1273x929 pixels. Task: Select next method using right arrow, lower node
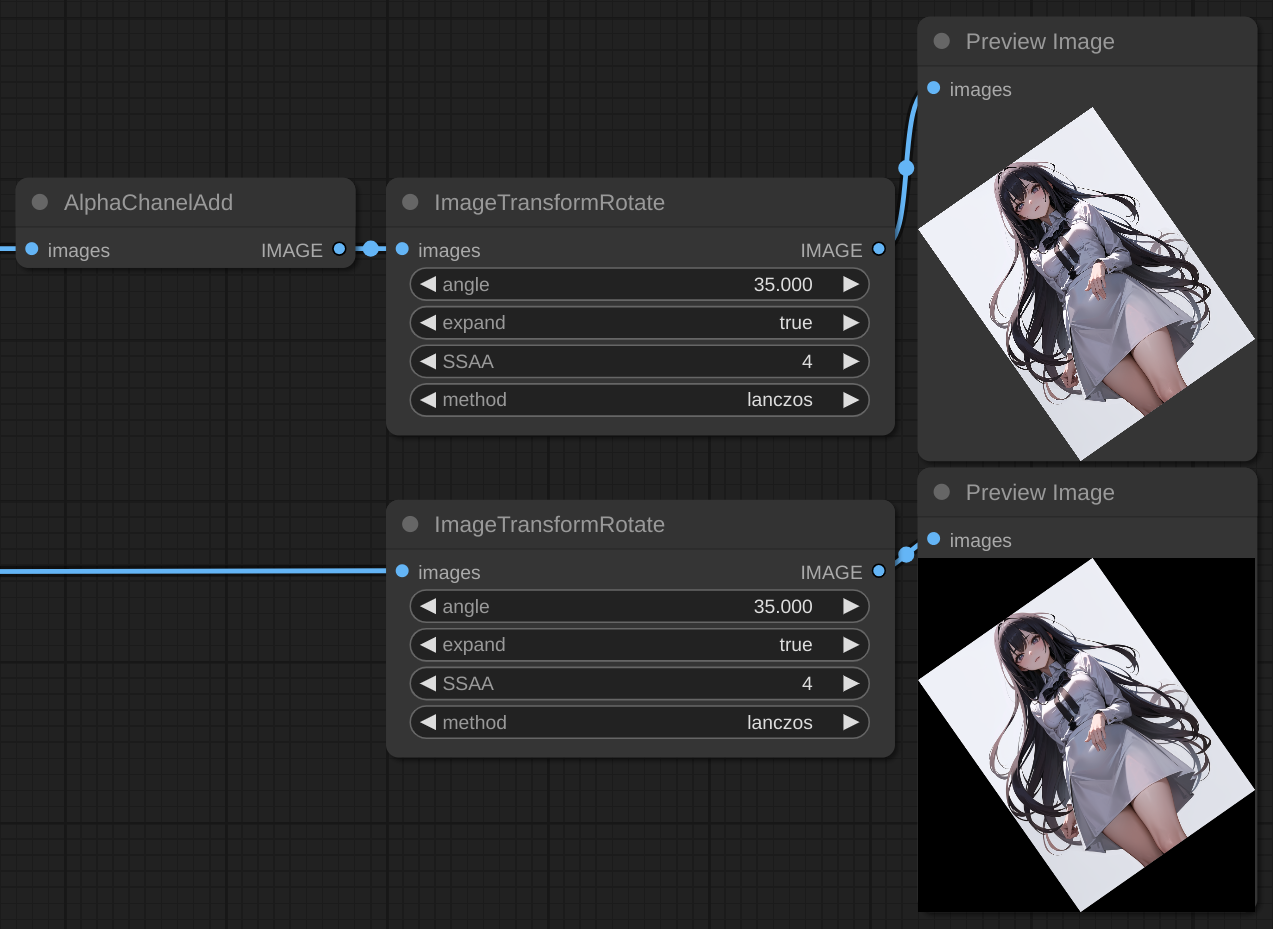coord(851,722)
